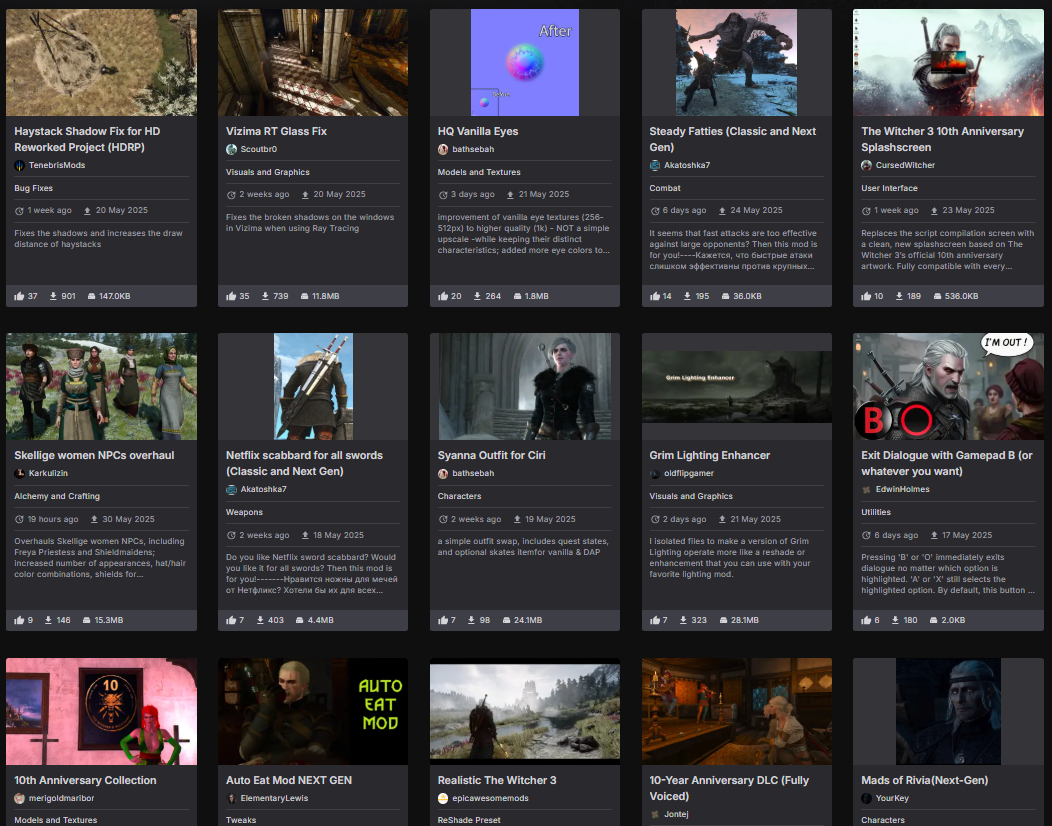Click file size icon beside 28.1MB
The image size is (1052, 826).
click(x=724, y=620)
